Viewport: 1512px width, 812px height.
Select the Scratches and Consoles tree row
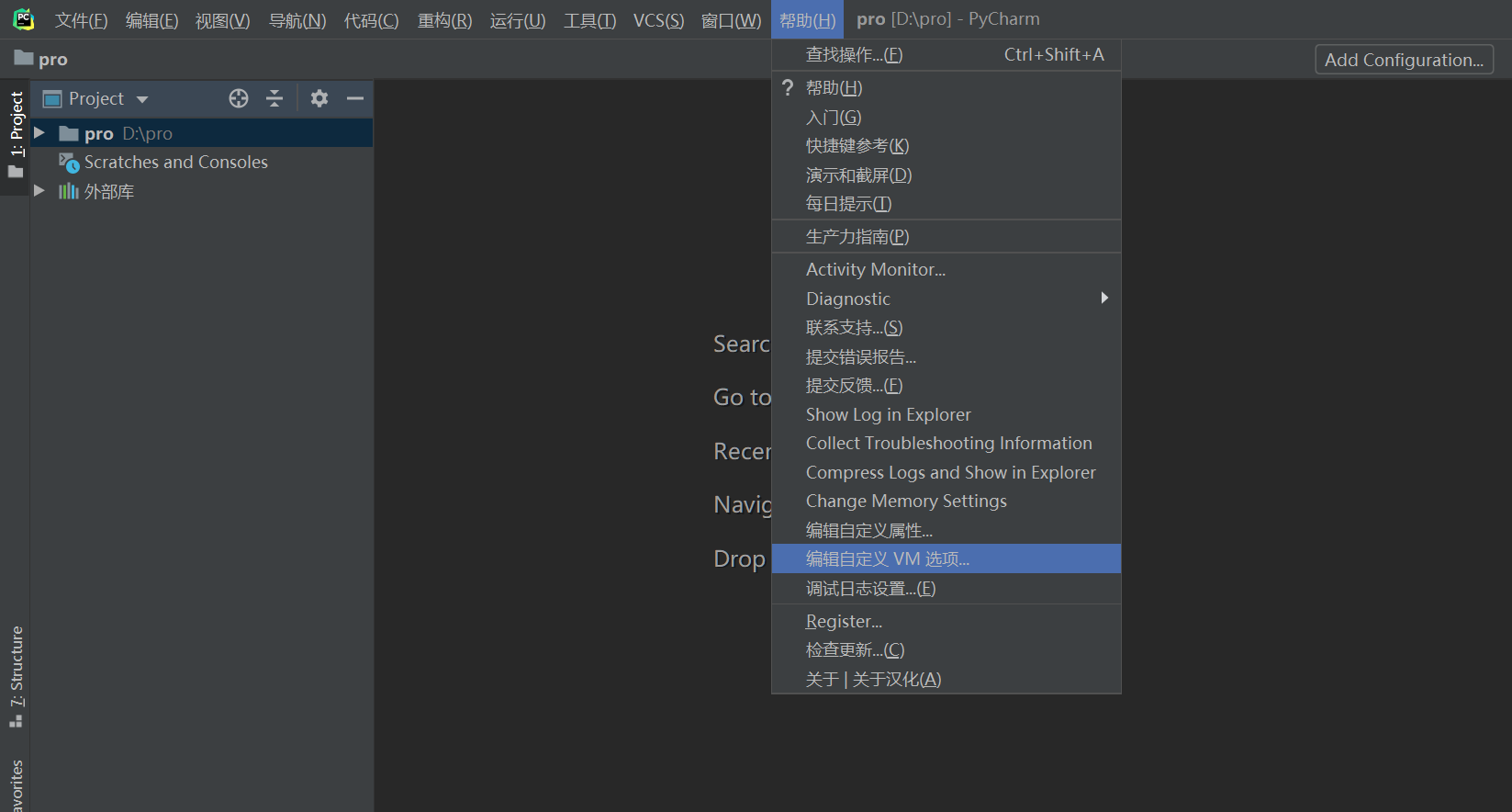(x=202, y=163)
